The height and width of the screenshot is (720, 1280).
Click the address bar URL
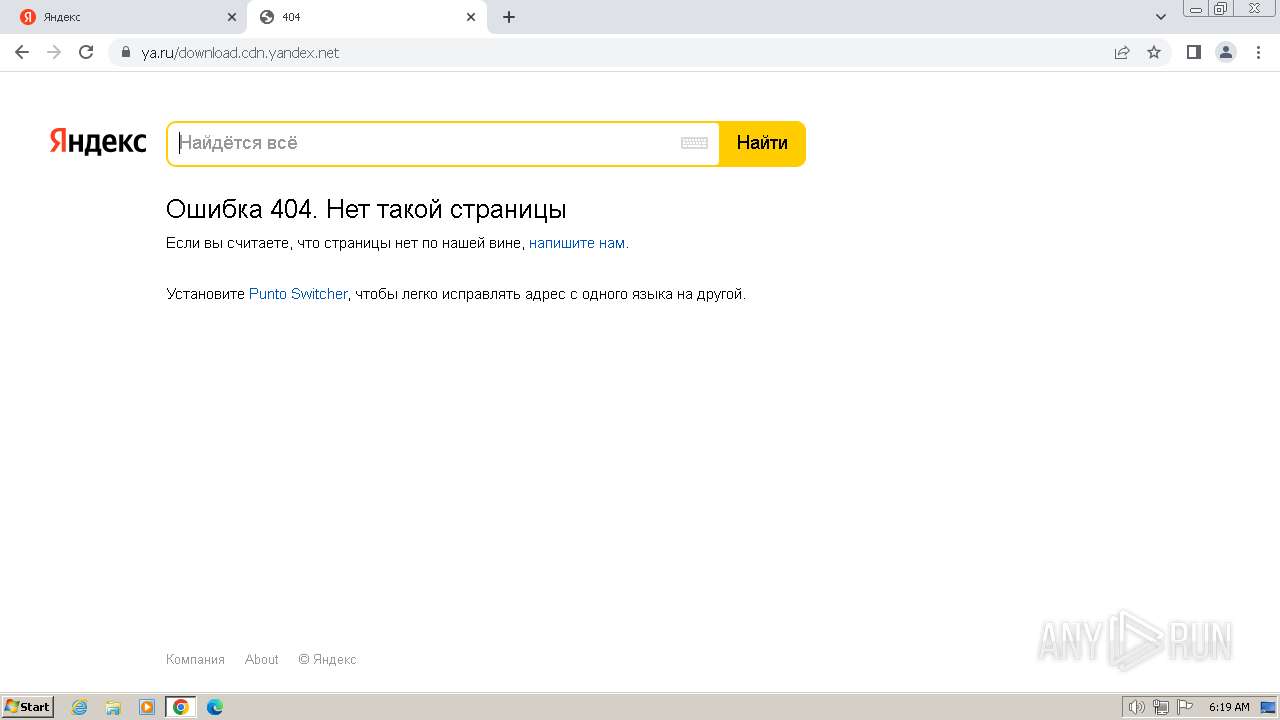click(x=240, y=53)
